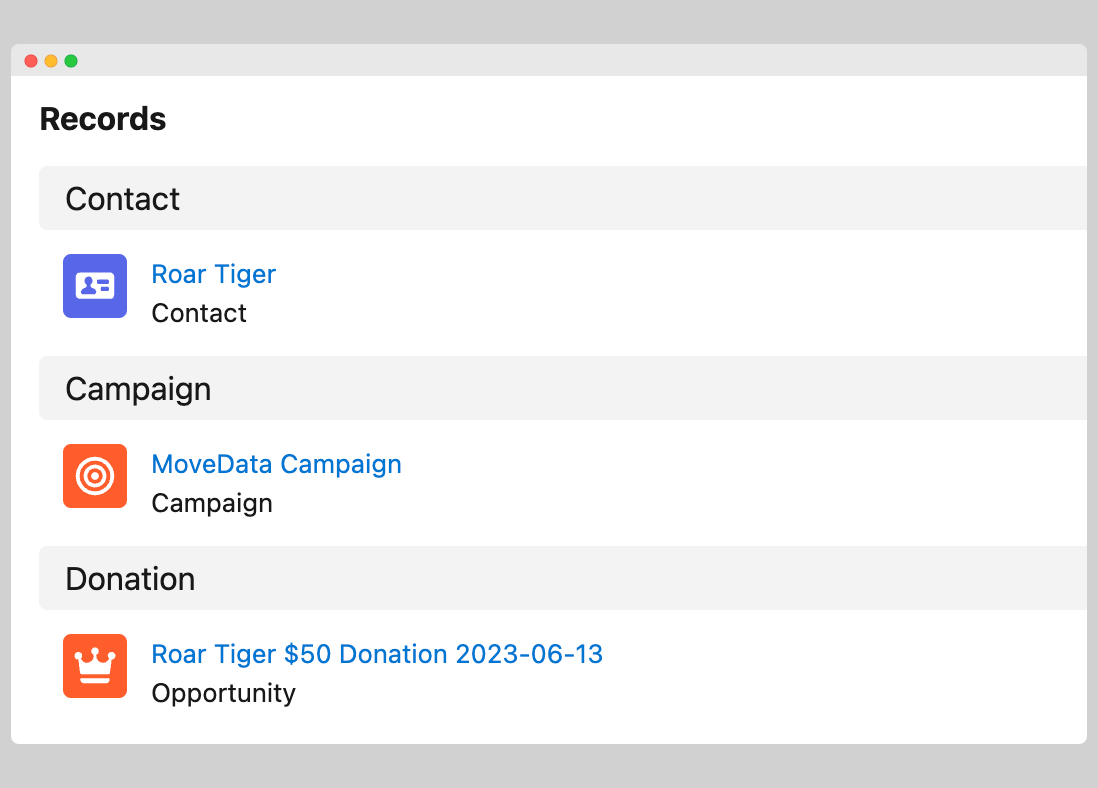Click the 2023-06-13 date in the donation link
The height and width of the screenshot is (788, 1098).
pyautogui.click(x=529, y=654)
